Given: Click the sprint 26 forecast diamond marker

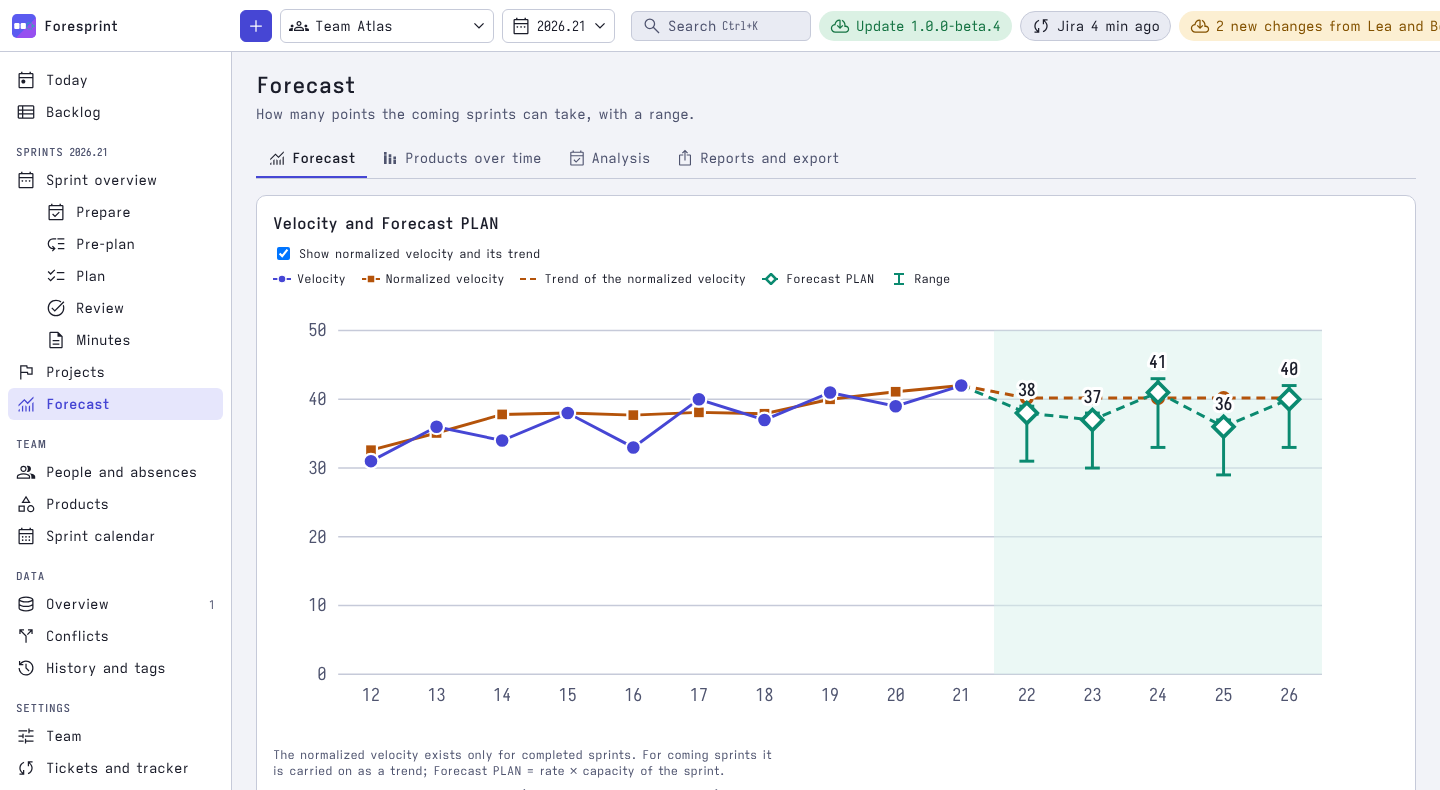Looking at the screenshot, I should tap(1289, 399).
